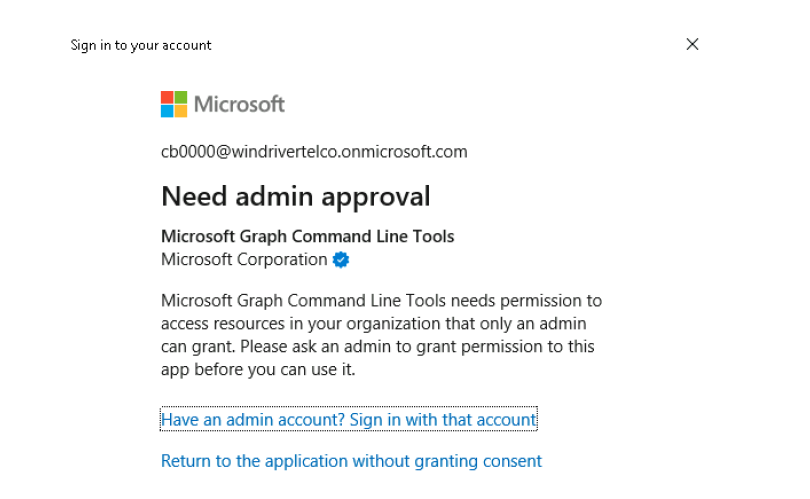
Task: Click the 'Need admin approval' heading
Action: click(x=295, y=196)
